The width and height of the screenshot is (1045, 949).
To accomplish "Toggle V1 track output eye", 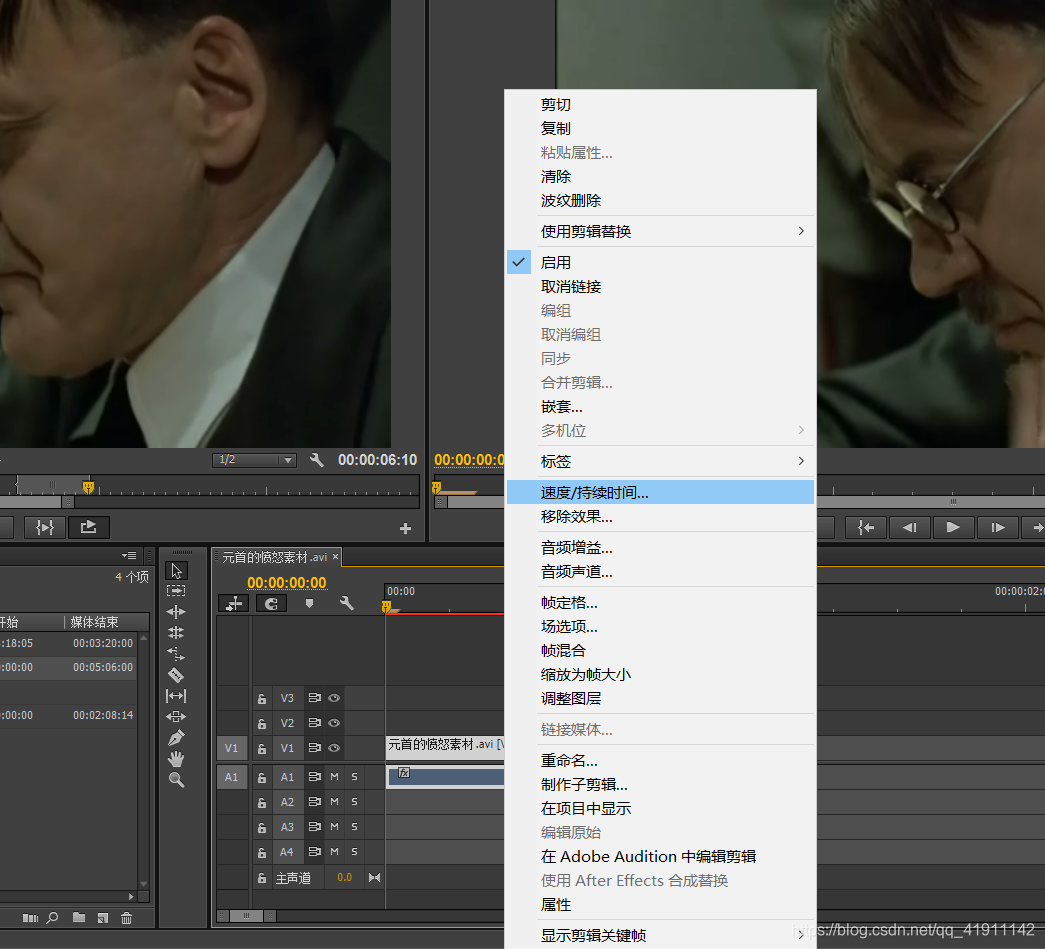I will tap(335, 748).
